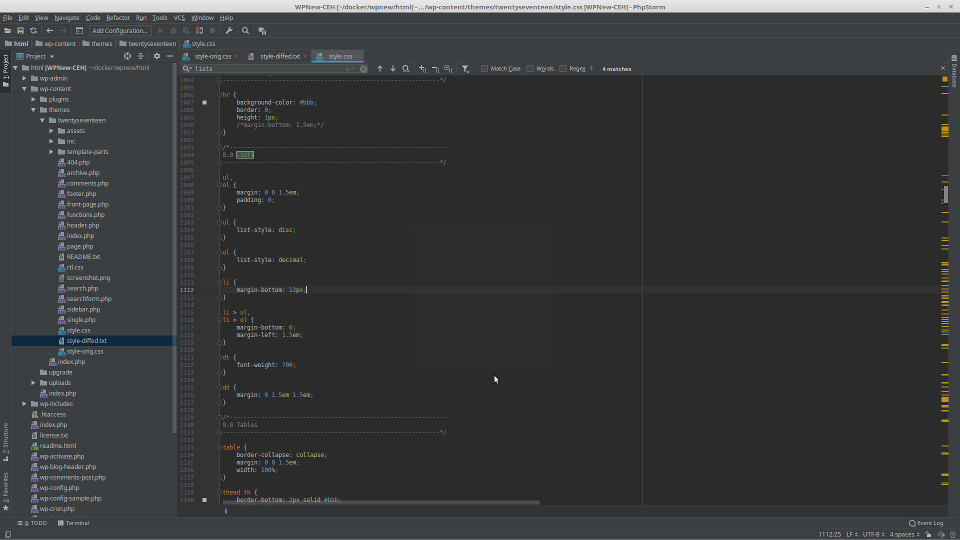Open the TODO tool window
Viewport: 960px width, 540px height.
click(x=32, y=523)
